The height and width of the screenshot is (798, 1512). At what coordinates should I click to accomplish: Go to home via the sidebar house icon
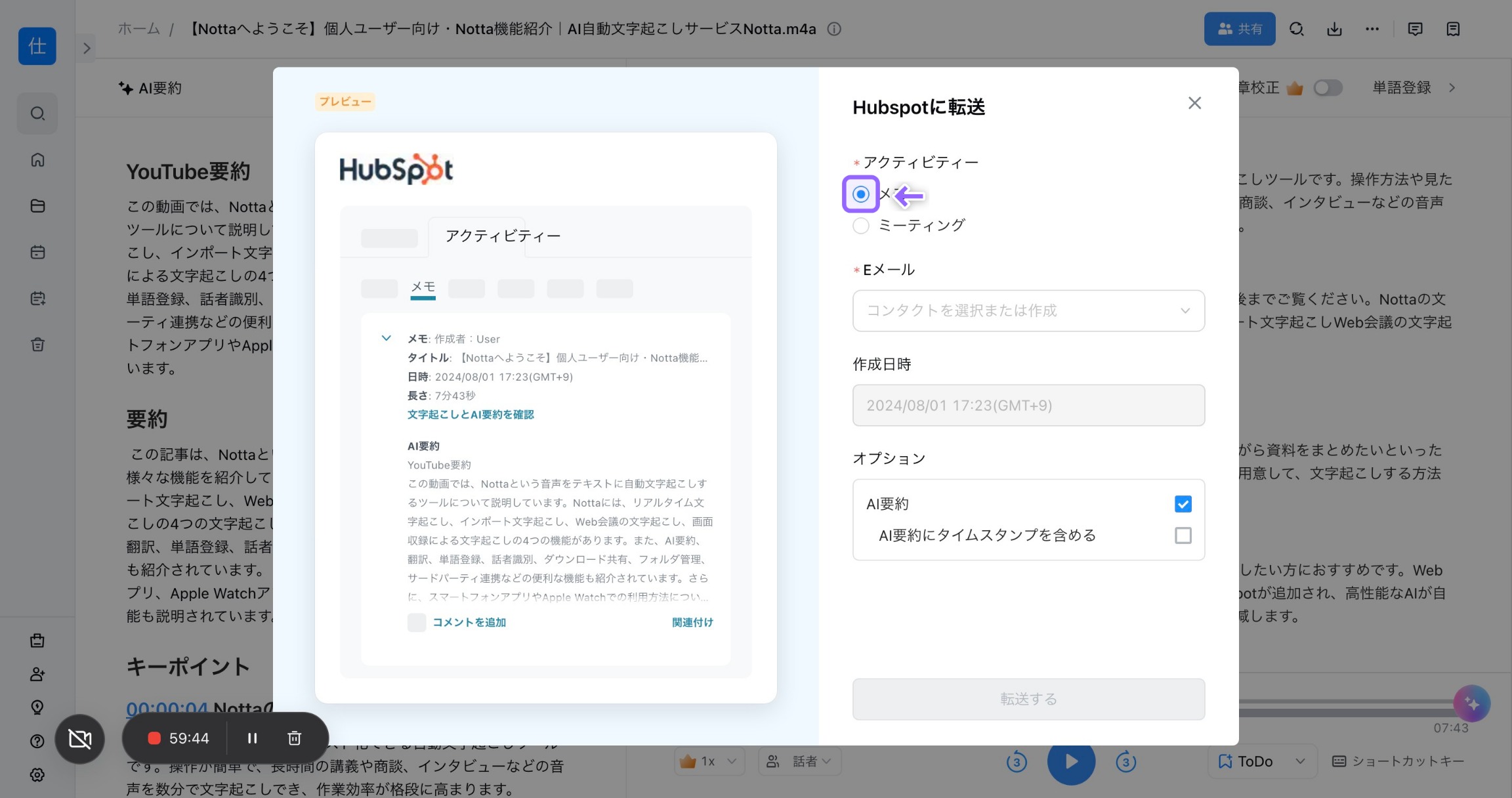(x=37, y=159)
